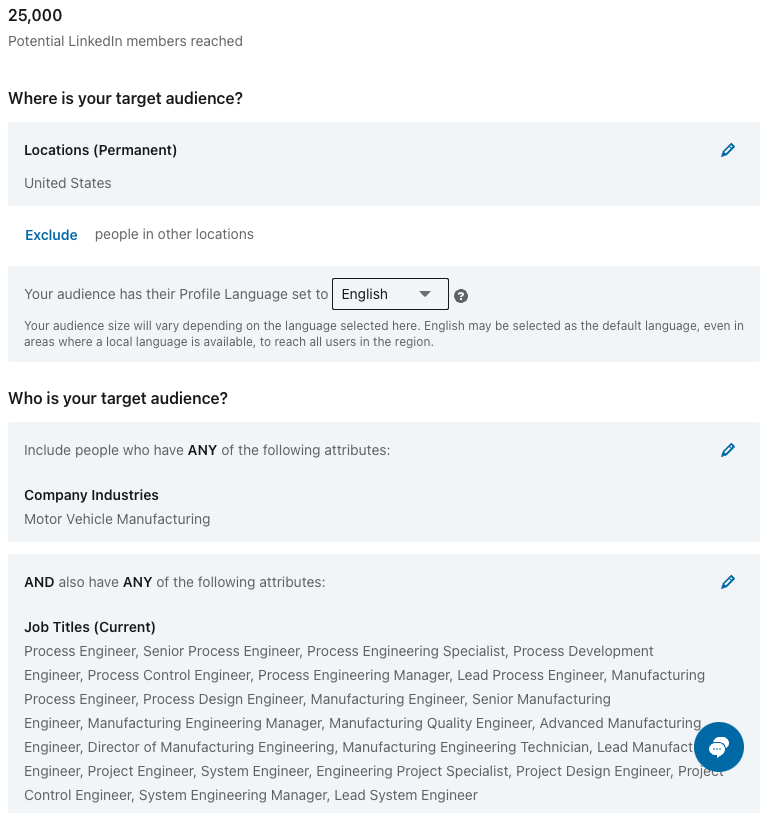Click the pencil icon to edit Locations
Image resolution: width=770 pixels, height=813 pixels.
(x=728, y=150)
